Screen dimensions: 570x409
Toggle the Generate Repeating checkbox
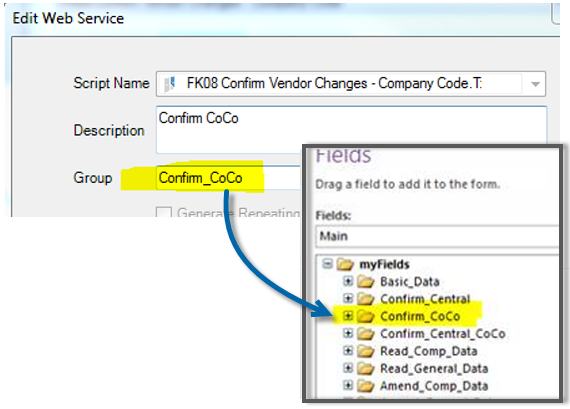pyautogui.click(x=164, y=212)
